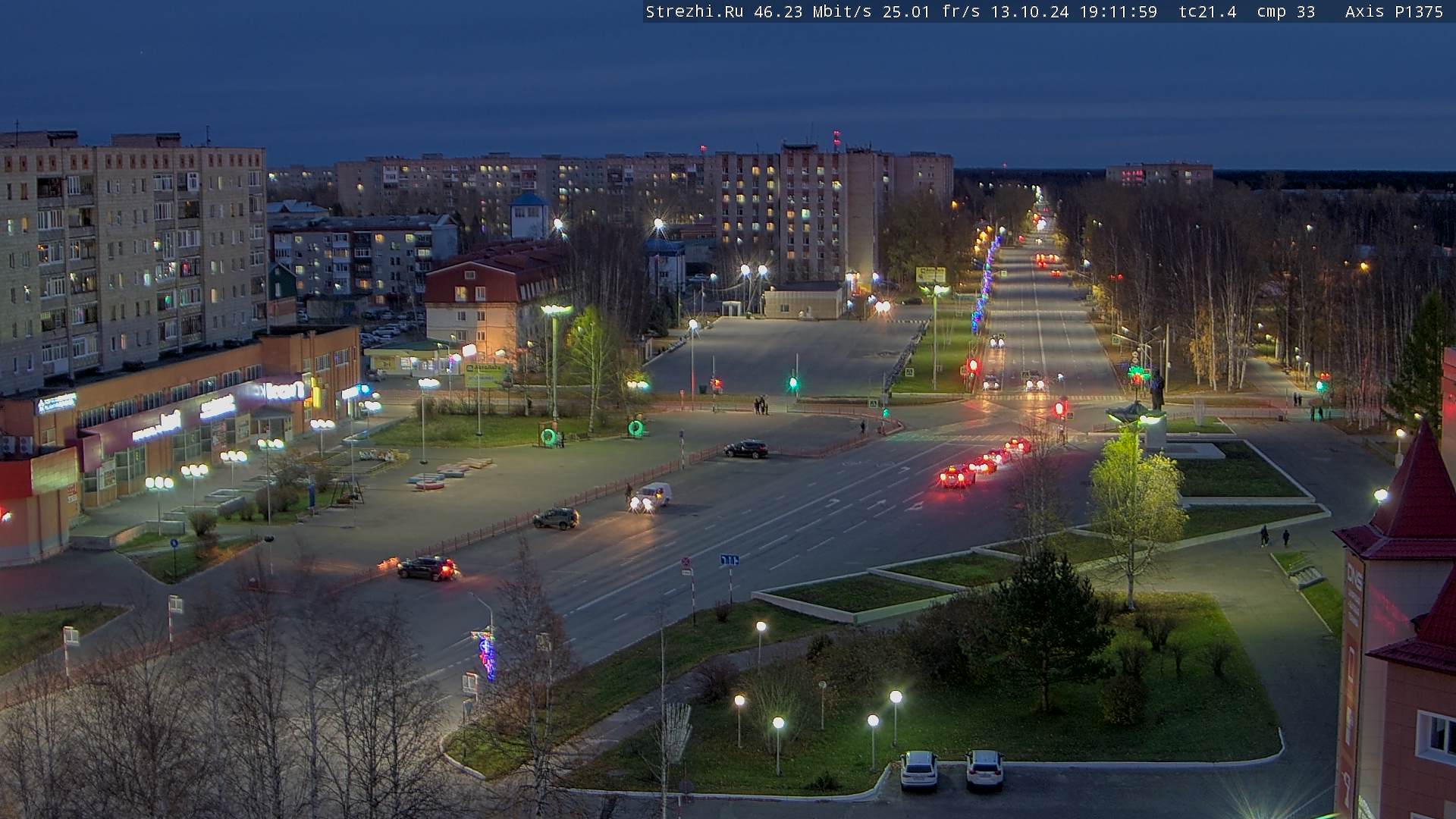
Task: Select the 13.10.24 date stamp
Action: 1030,11
